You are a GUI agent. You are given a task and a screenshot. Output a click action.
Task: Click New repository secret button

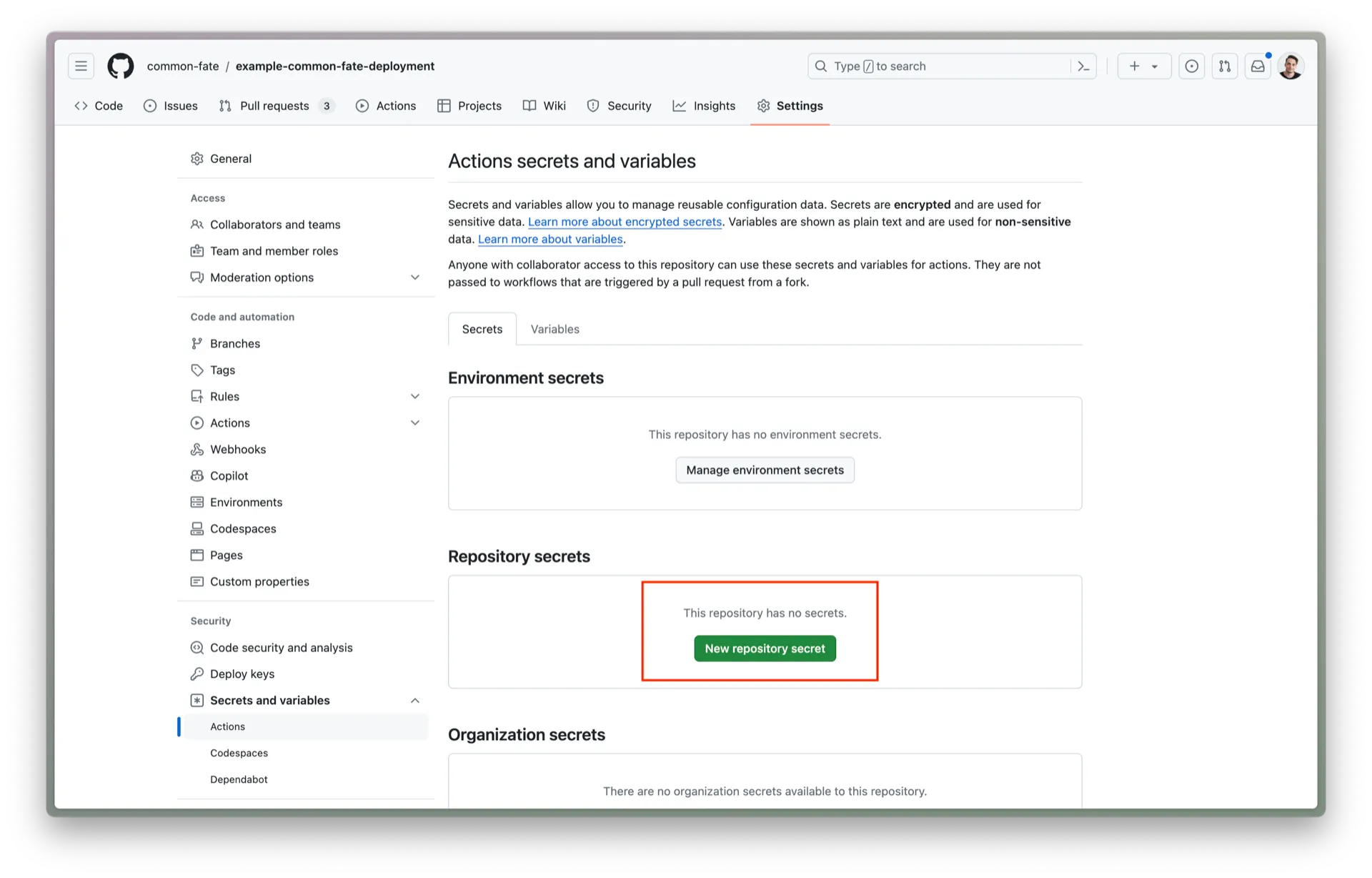pyautogui.click(x=765, y=648)
